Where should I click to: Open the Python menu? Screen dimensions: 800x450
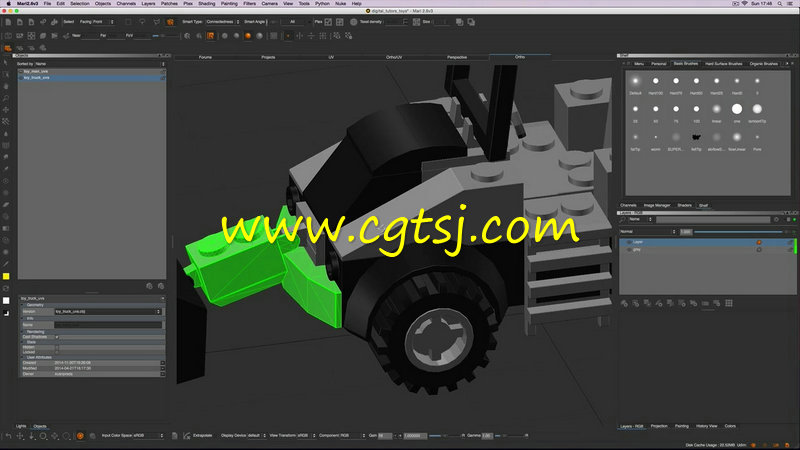coord(322,4)
